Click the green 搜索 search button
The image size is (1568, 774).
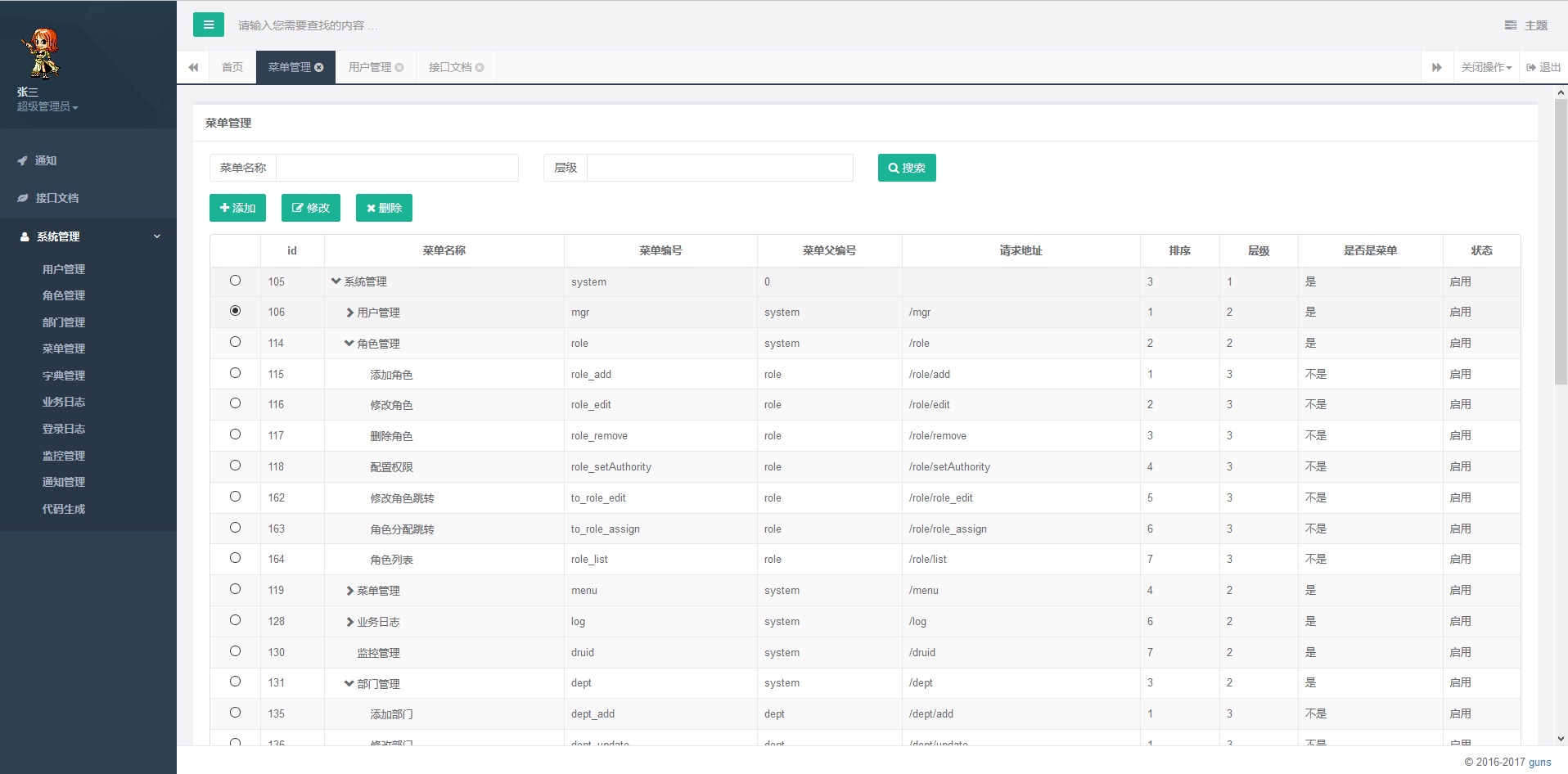(907, 168)
